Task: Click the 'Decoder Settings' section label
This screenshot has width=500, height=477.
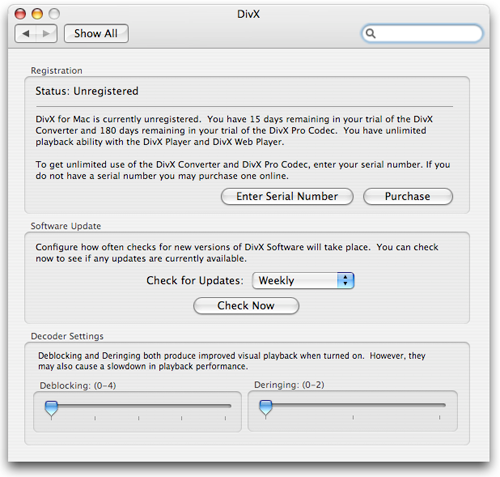Action: pos(67,336)
